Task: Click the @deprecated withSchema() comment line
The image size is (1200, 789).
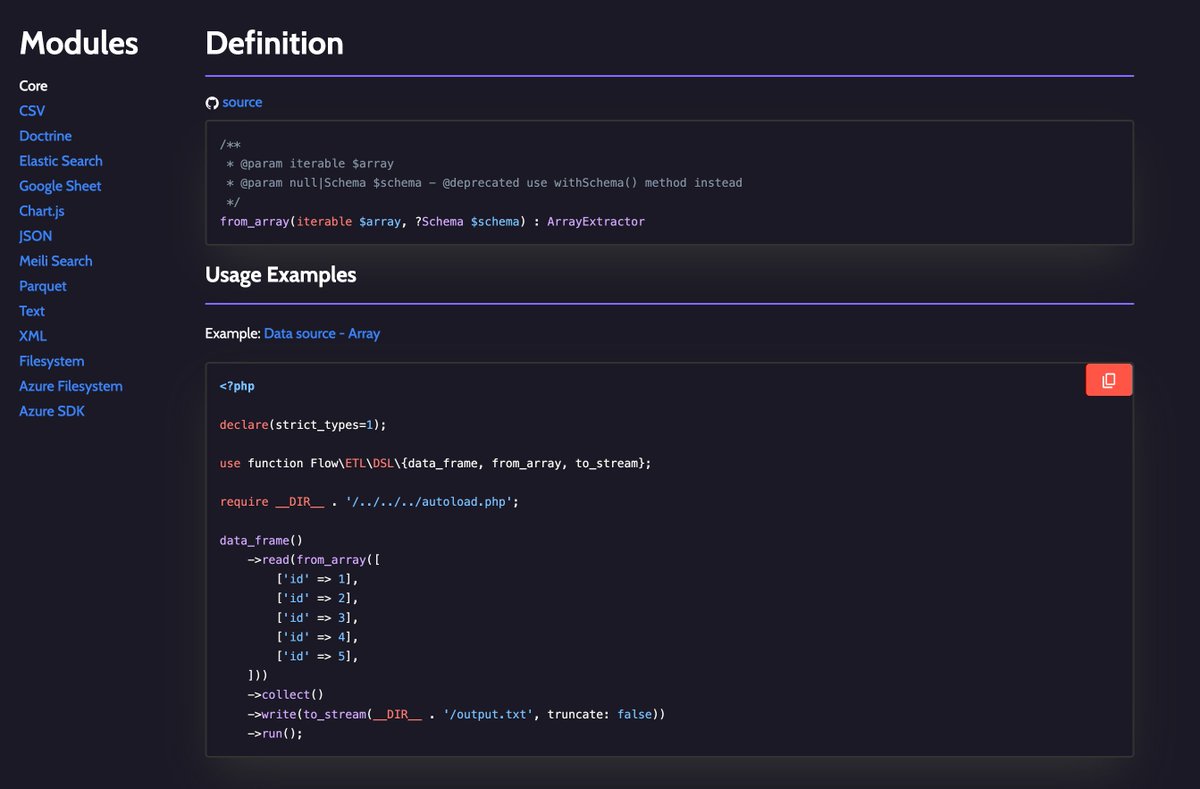Action: 484,183
